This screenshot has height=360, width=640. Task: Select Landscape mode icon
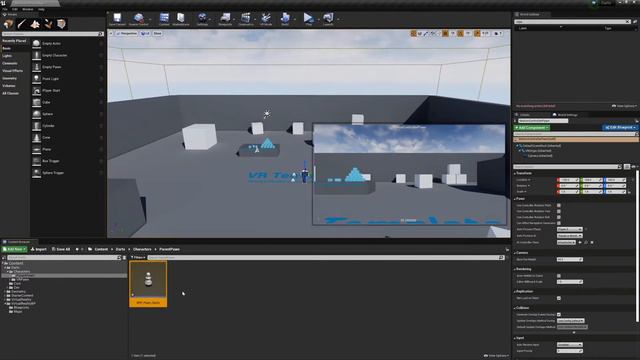(35, 24)
